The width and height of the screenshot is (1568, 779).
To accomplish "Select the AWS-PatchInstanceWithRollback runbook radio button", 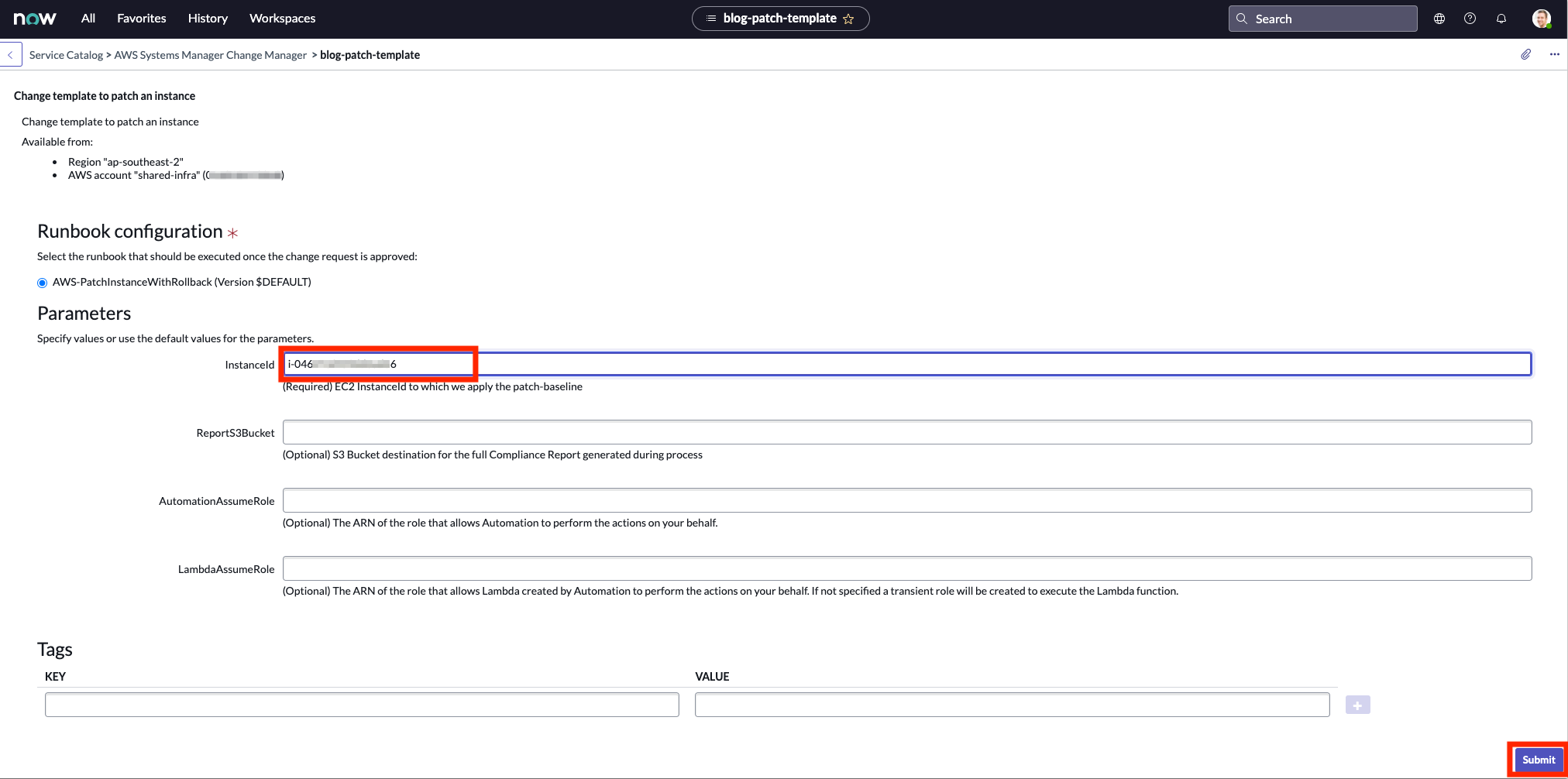I will [x=43, y=282].
